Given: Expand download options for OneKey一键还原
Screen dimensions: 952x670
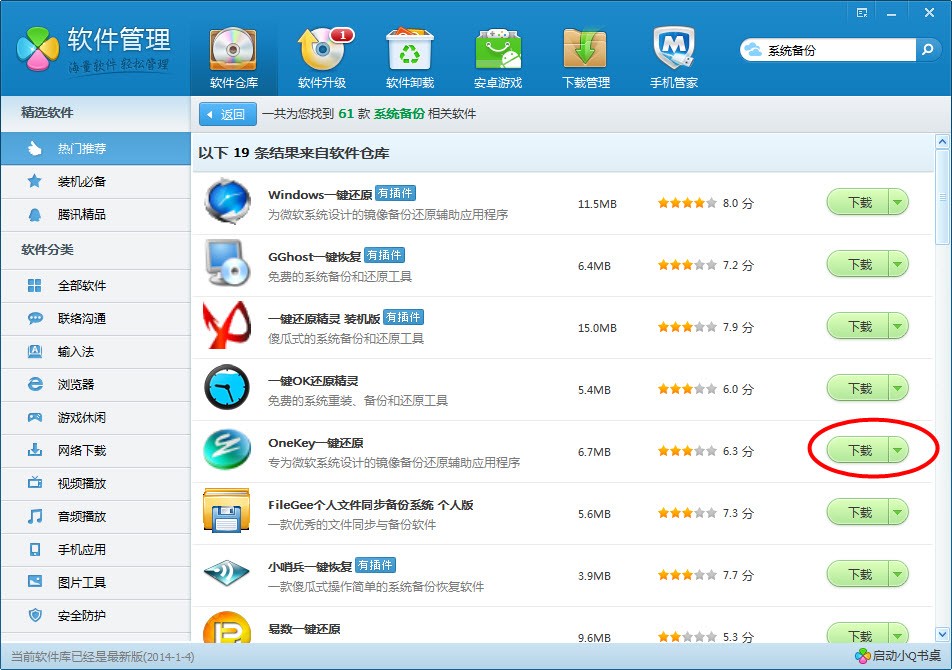Looking at the screenshot, I should (x=899, y=450).
